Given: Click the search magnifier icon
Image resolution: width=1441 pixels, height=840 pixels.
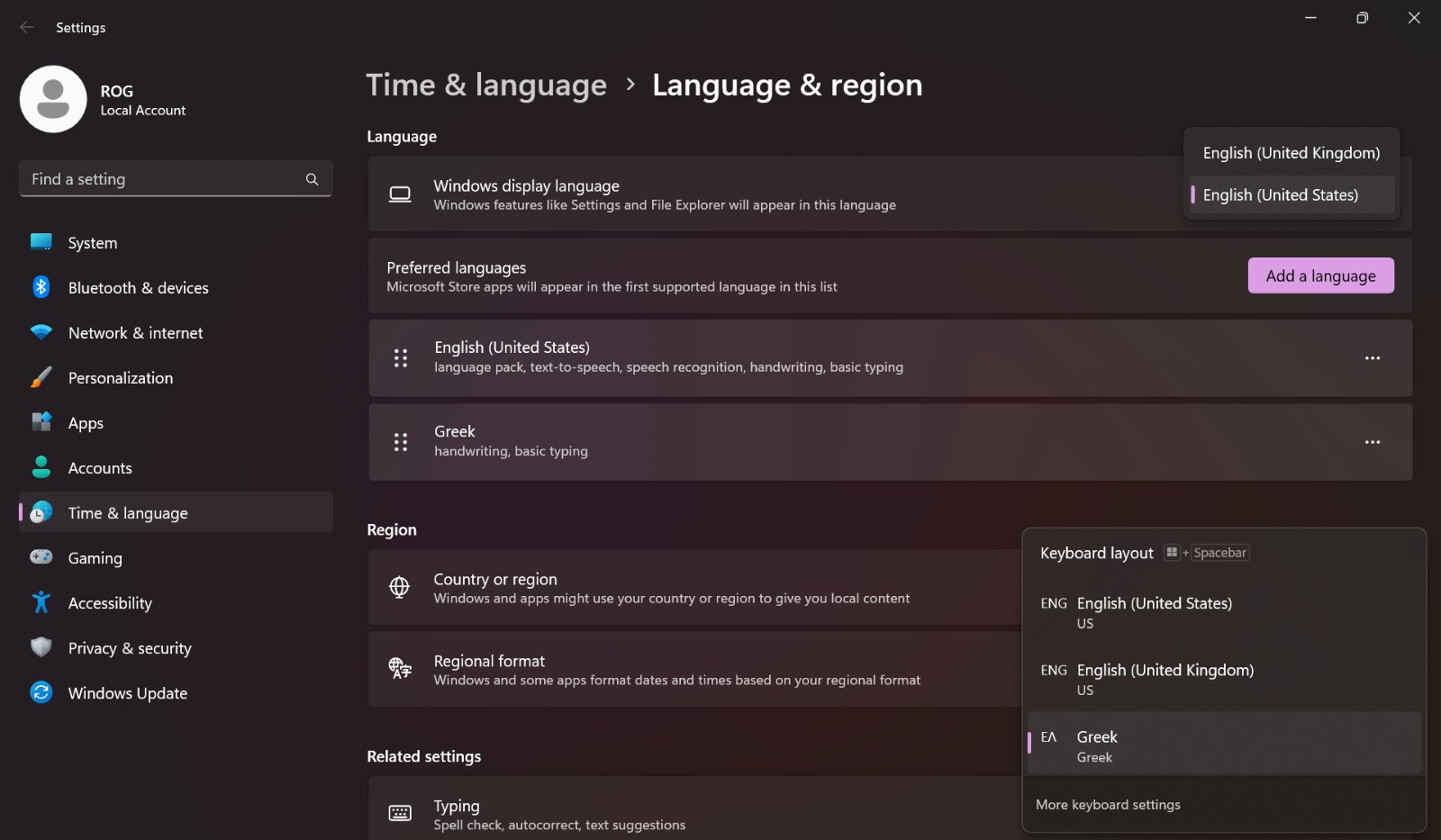Looking at the screenshot, I should coord(312,179).
